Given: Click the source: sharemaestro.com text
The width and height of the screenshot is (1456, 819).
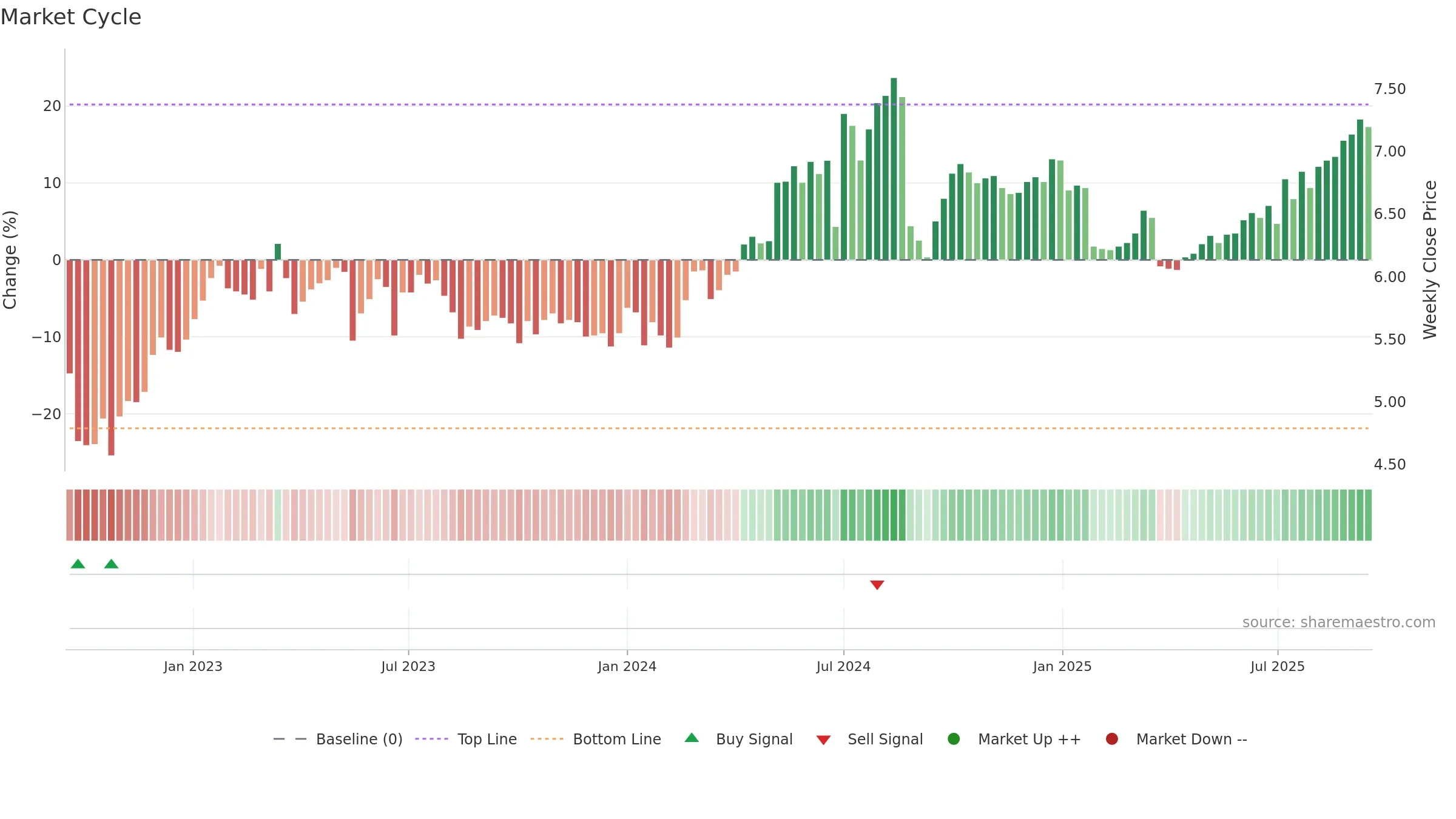Looking at the screenshot, I should (1339, 622).
